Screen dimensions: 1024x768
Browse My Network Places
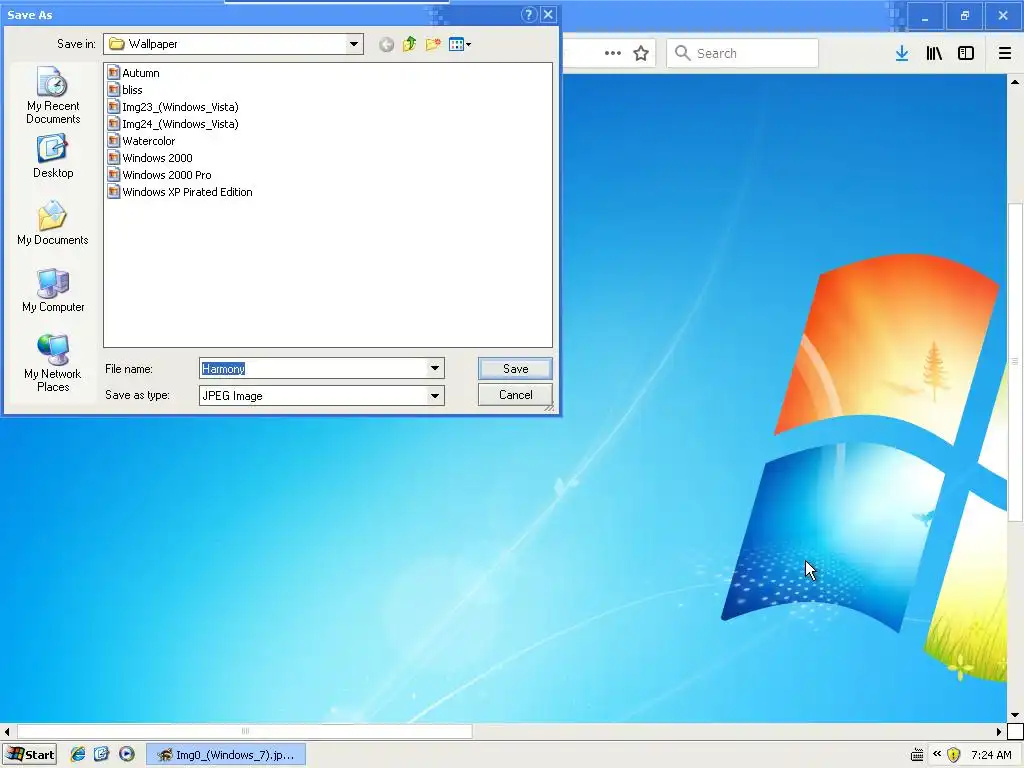coord(53,363)
